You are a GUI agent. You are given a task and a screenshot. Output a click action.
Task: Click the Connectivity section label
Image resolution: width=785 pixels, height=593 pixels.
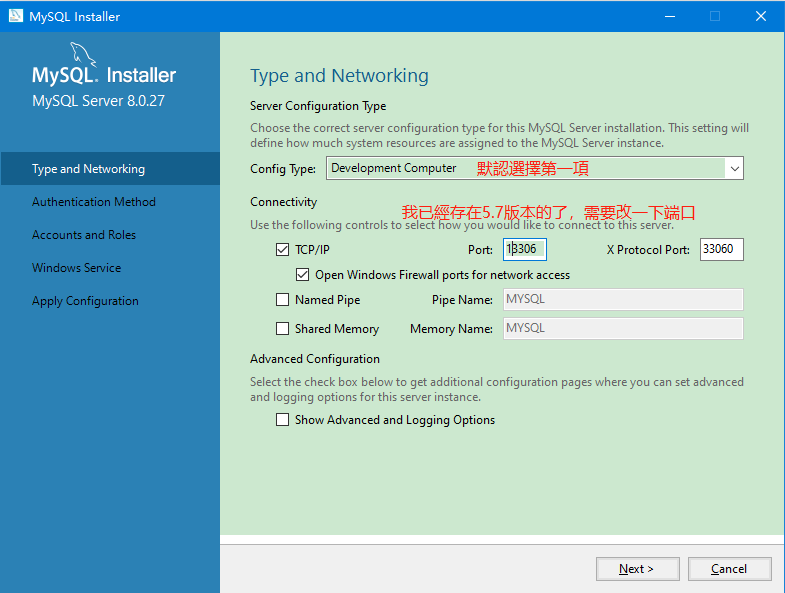(283, 202)
